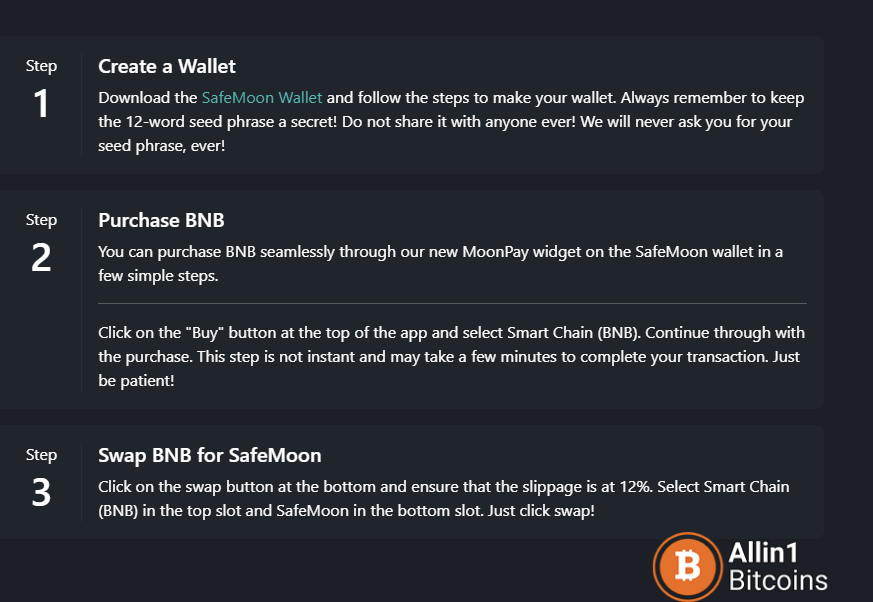Click the word "Step" above number 1

pyautogui.click(x=41, y=66)
